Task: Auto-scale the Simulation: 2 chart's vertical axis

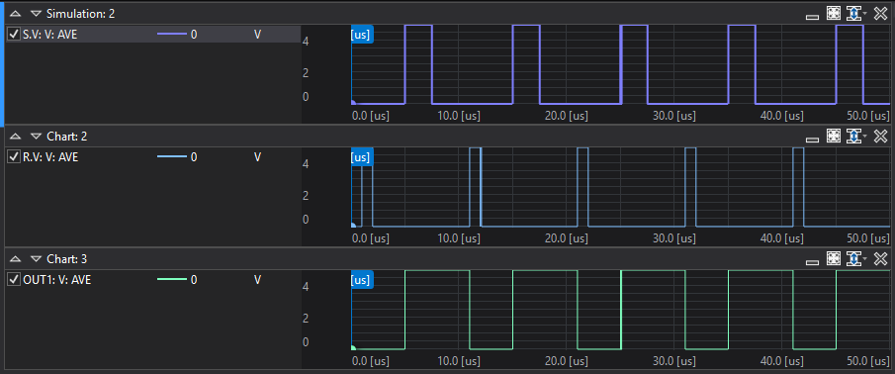Action: [853, 13]
